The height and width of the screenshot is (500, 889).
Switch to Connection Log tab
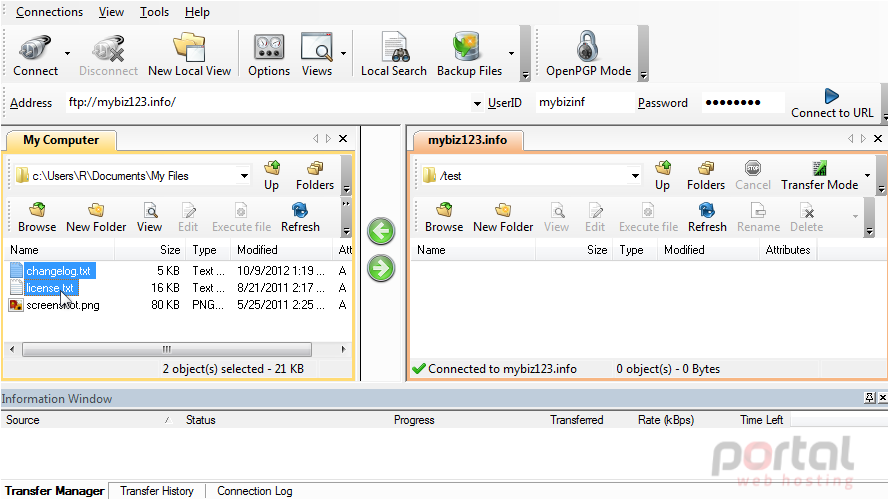tap(255, 491)
